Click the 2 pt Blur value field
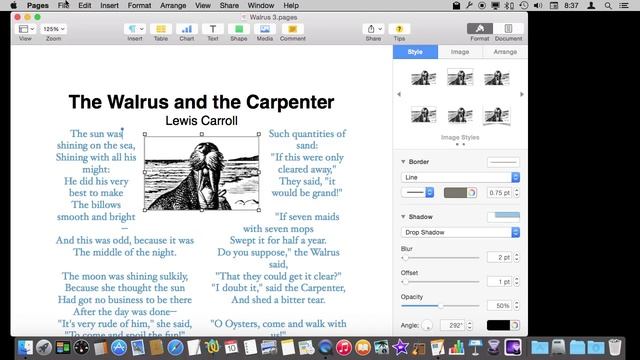This screenshot has width=640, height=360. [x=499, y=257]
